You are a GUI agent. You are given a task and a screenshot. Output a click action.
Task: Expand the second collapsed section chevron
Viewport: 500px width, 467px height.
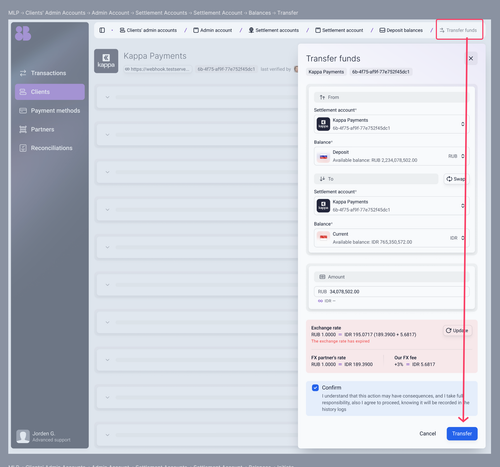click(x=107, y=135)
